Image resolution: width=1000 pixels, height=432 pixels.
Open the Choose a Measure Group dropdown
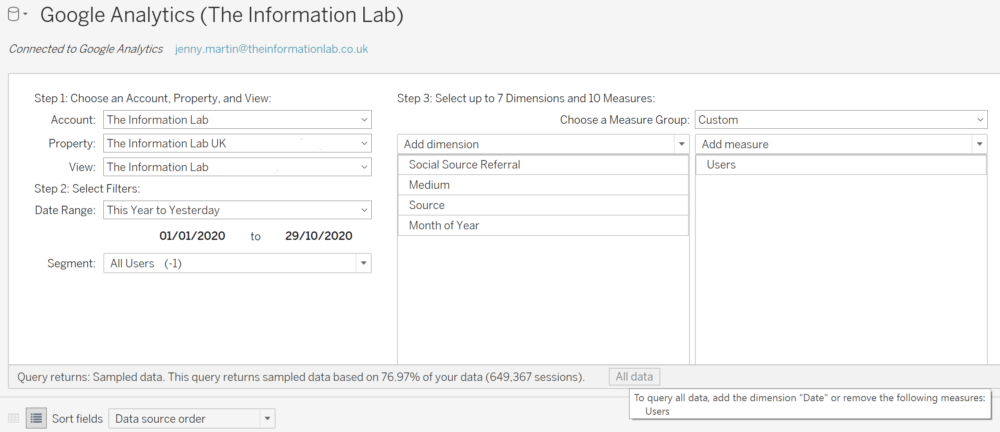pos(841,119)
